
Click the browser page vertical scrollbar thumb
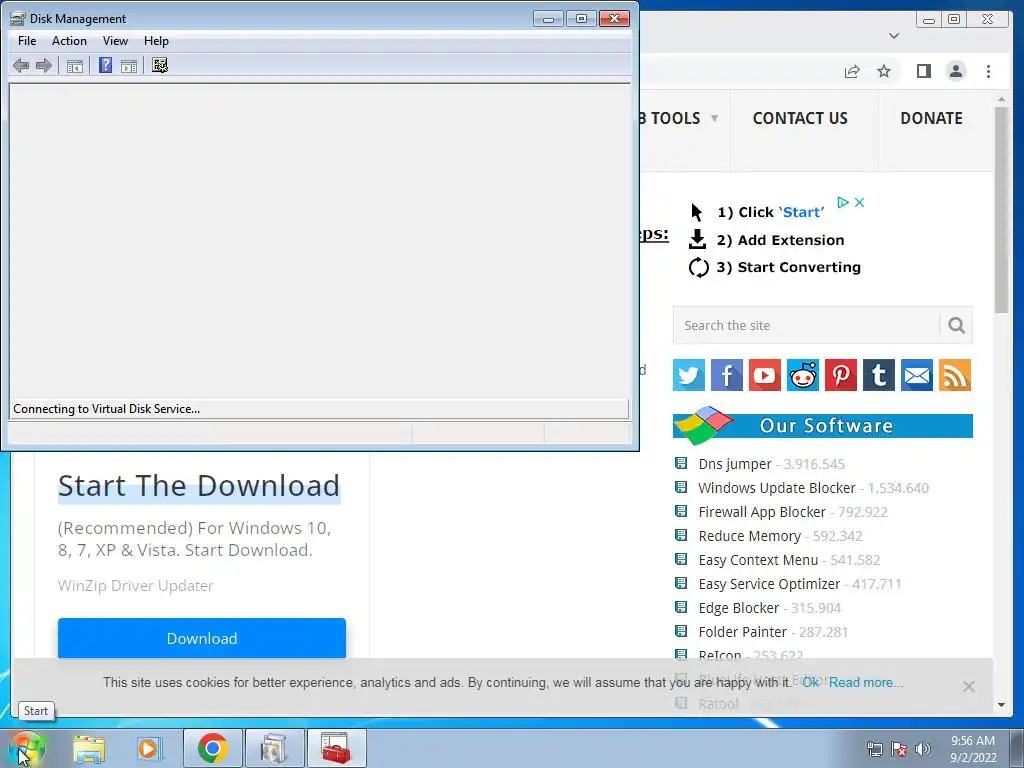coord(1001,209)
